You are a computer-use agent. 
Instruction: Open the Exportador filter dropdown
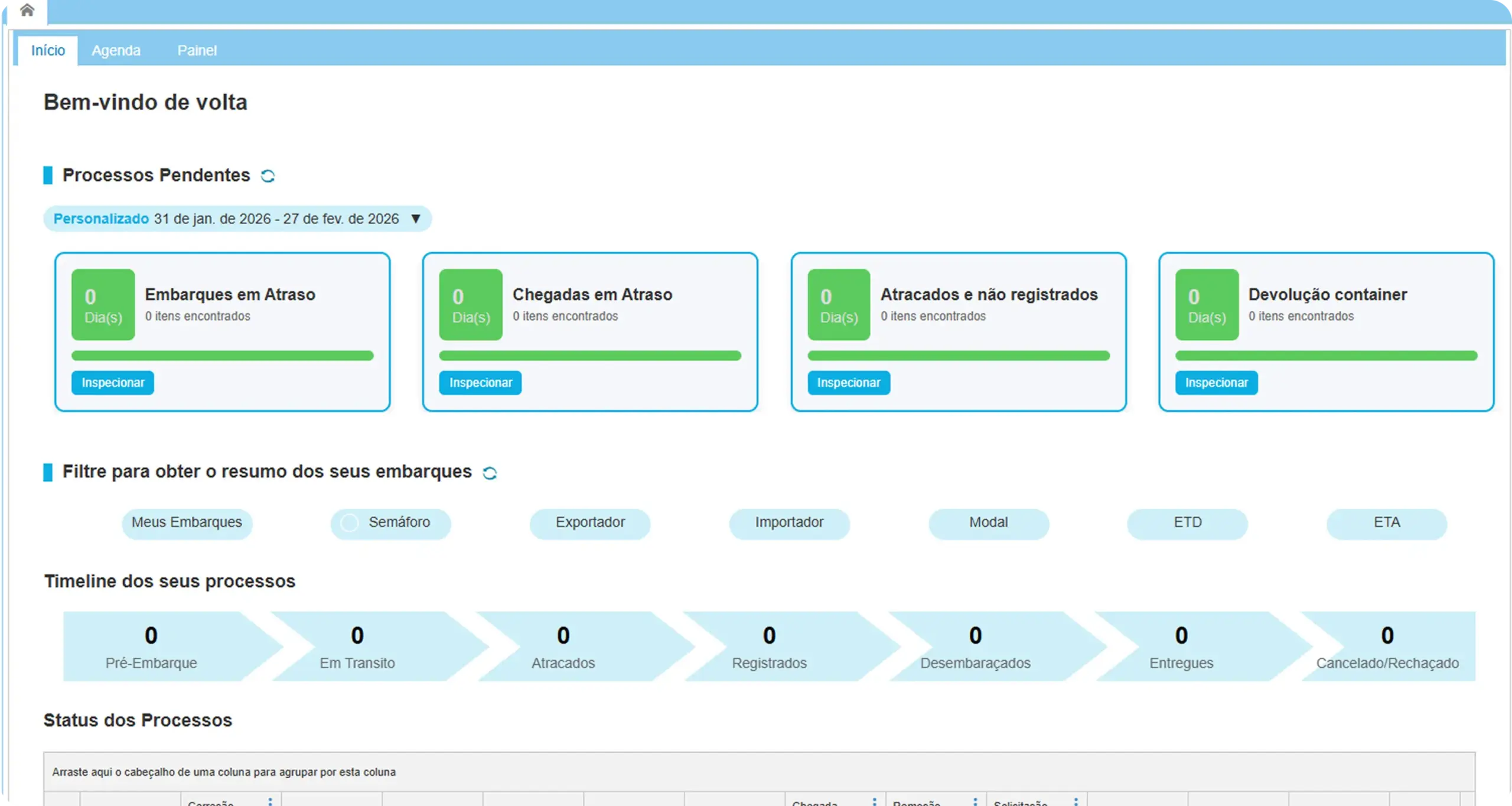(589, 523)
